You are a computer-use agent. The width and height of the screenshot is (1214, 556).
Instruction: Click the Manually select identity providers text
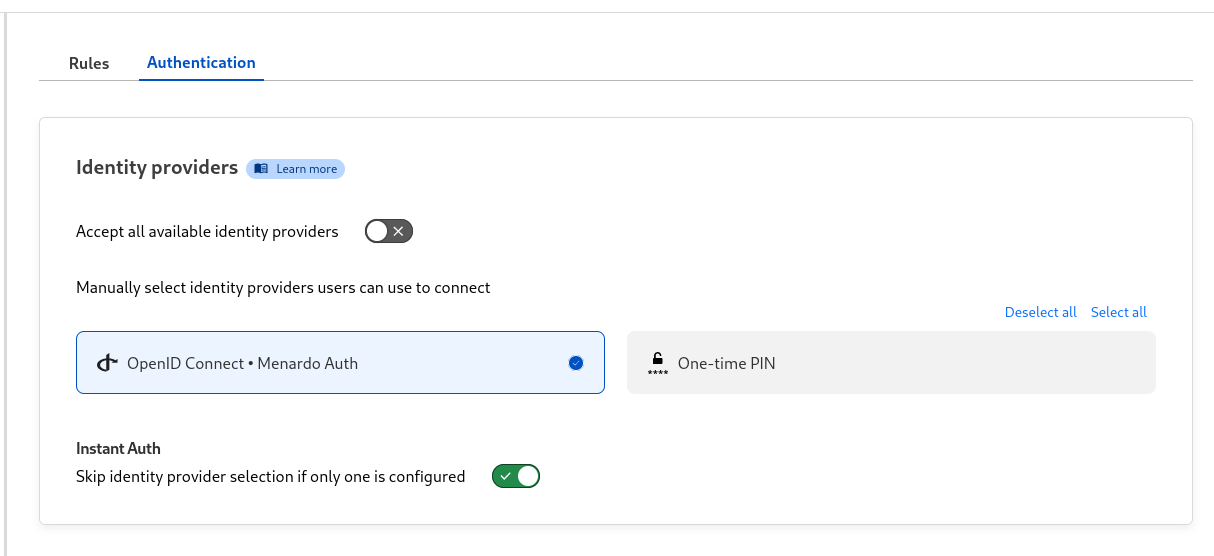click(x=283, y=287)
